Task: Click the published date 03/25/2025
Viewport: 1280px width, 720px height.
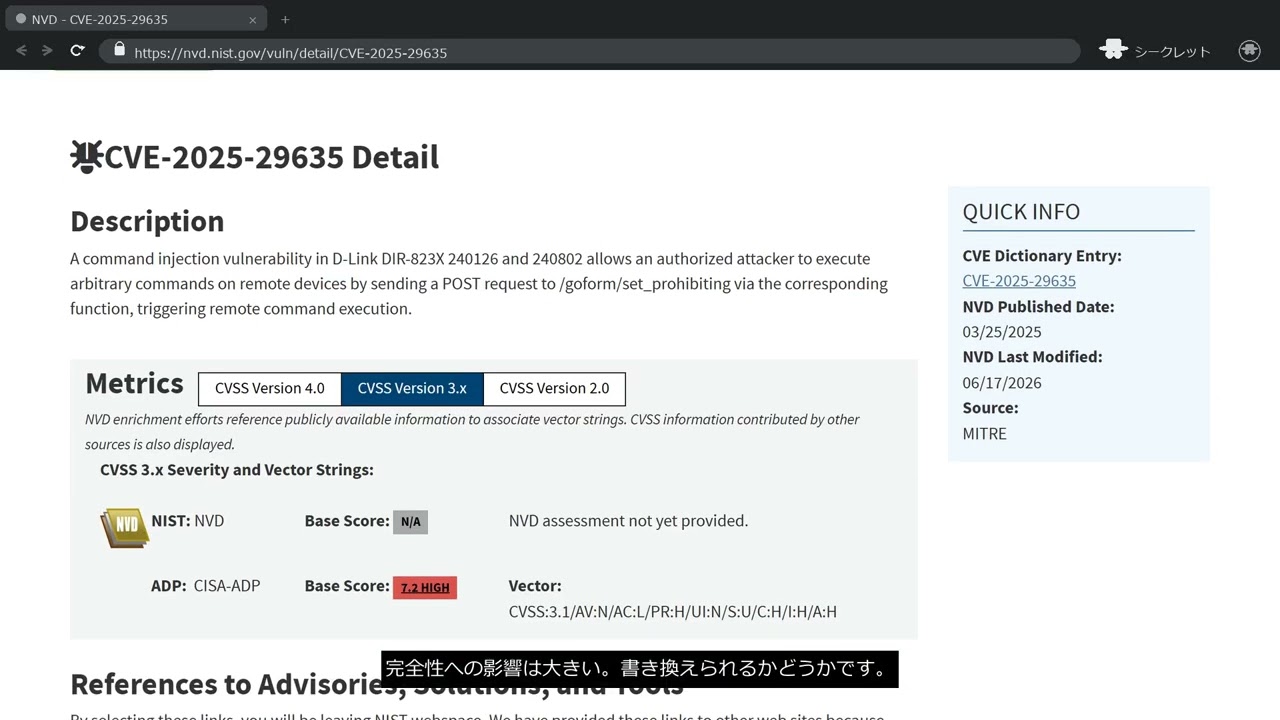Action: pos(1002,332)
